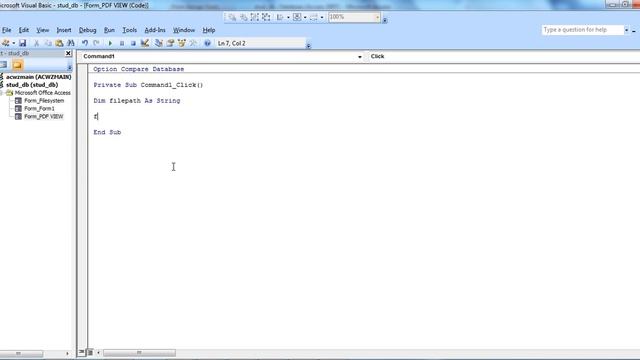The width and height of the screenshot is (640, 360).
Task: Open the Debug menu
Action: point(87,30)
